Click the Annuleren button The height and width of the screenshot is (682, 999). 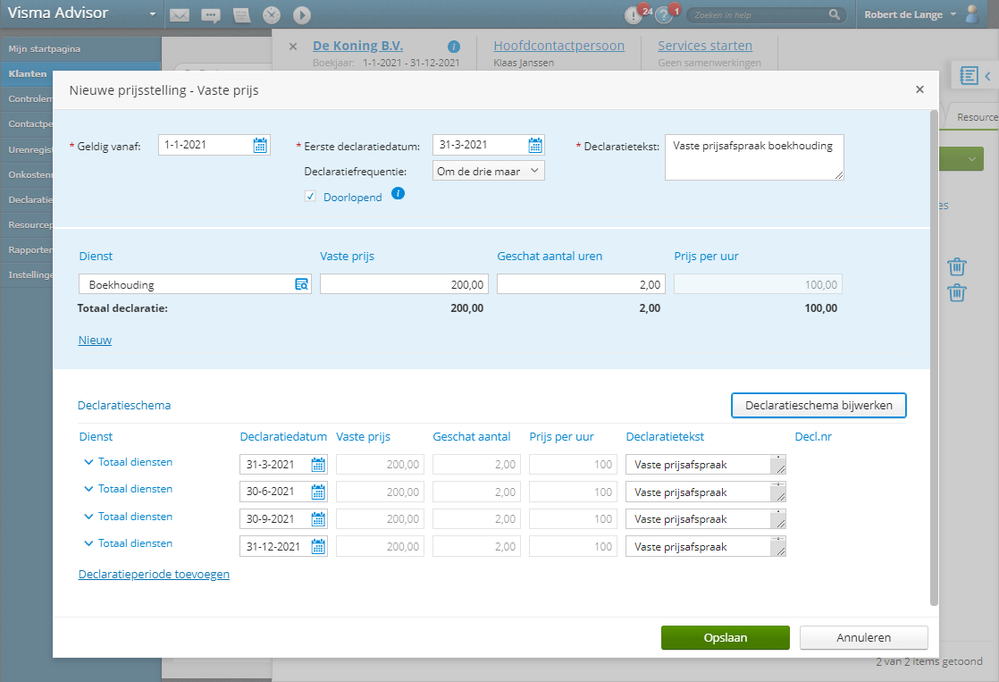tap(863, 637)
